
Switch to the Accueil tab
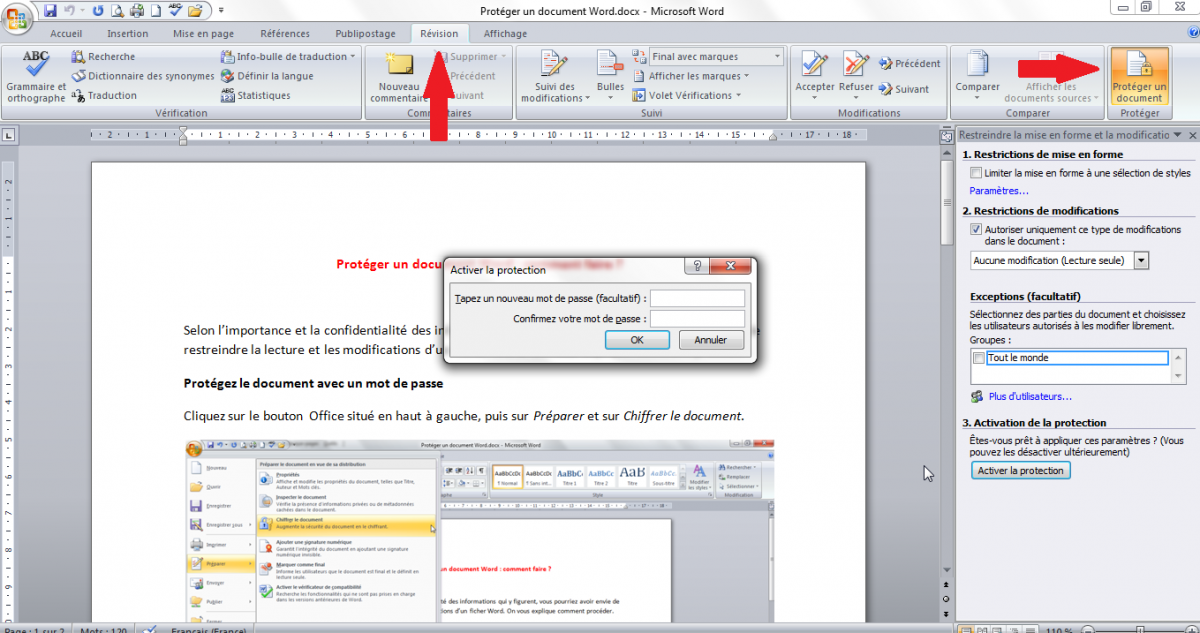pos(66,33)
